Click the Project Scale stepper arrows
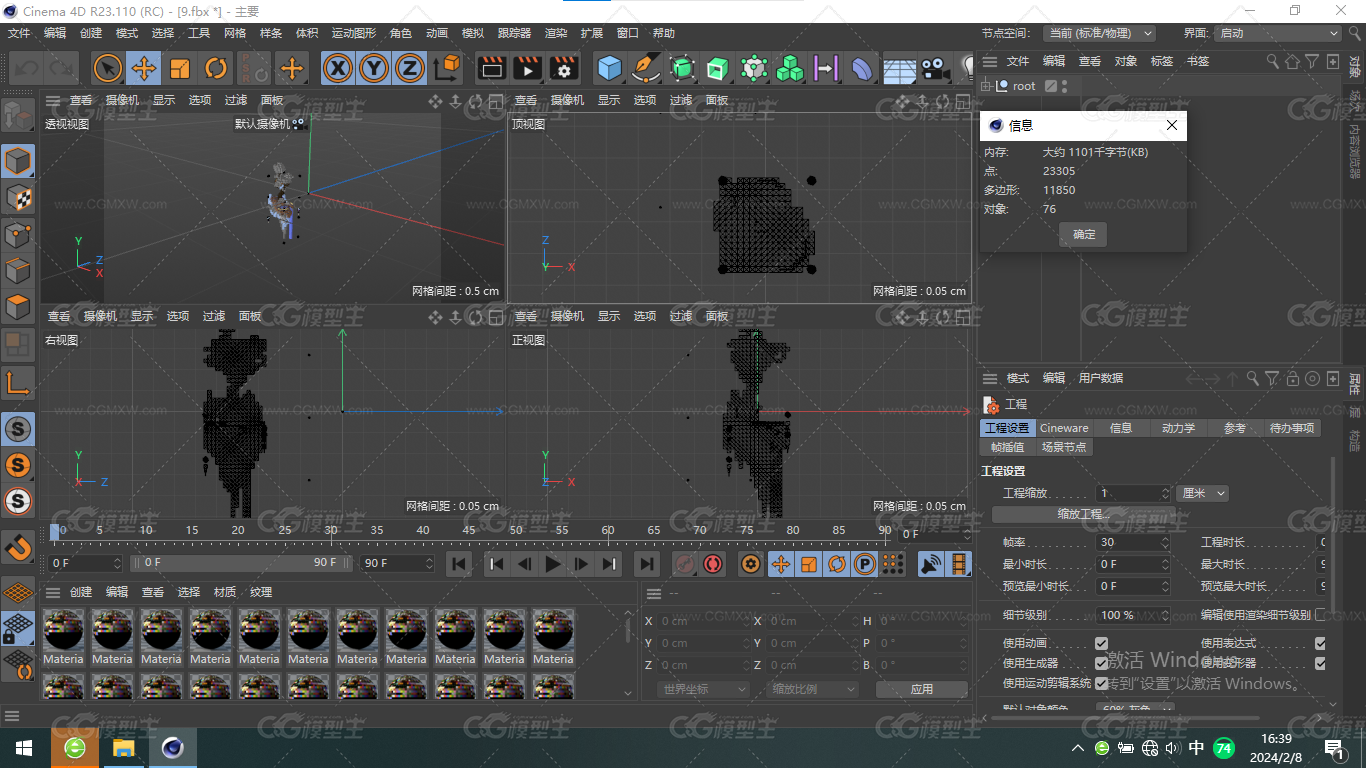1366x768 pixels. point(1165,493)
